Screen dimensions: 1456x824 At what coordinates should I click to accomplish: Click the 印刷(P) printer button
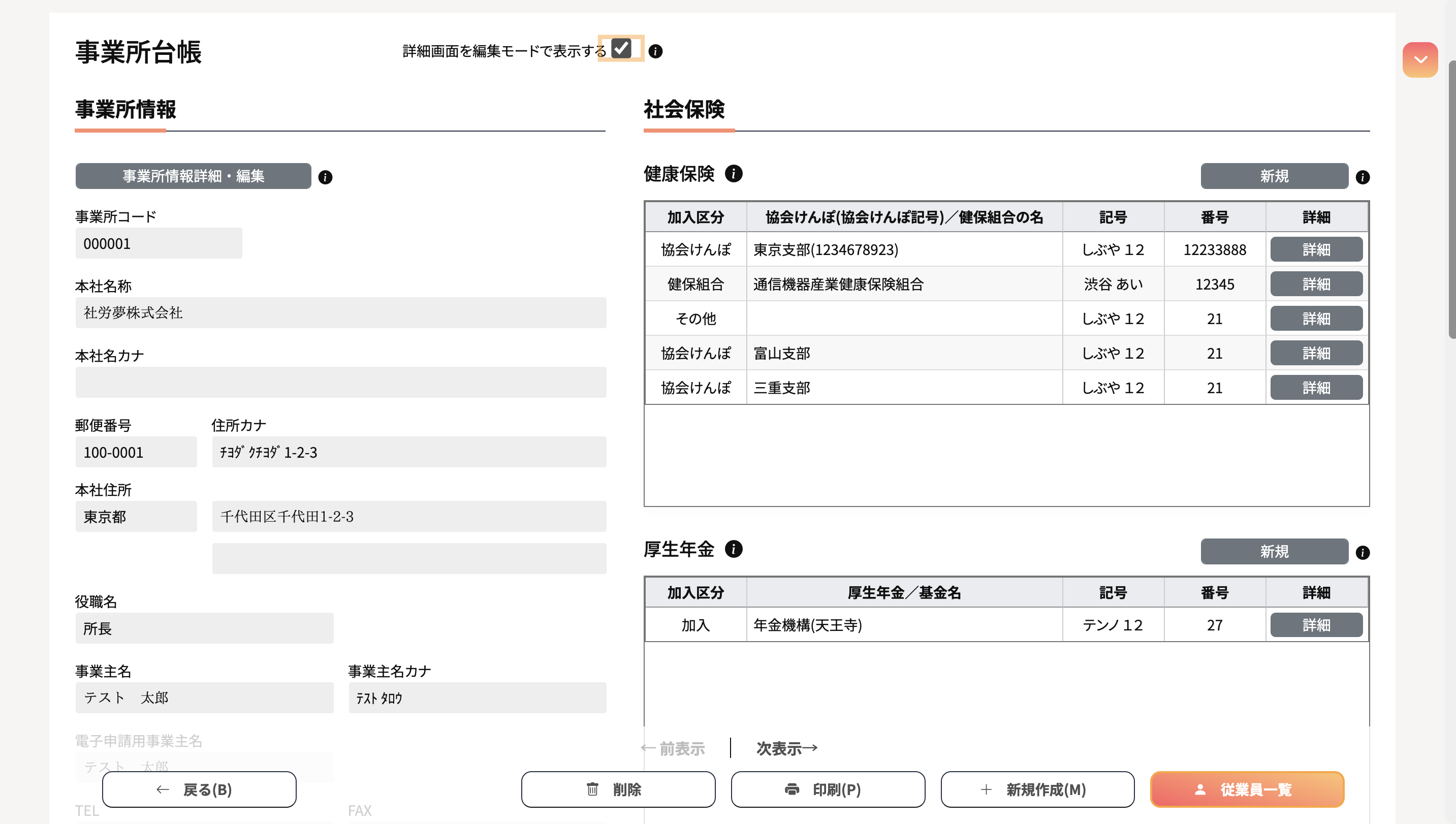coord(828,789)
